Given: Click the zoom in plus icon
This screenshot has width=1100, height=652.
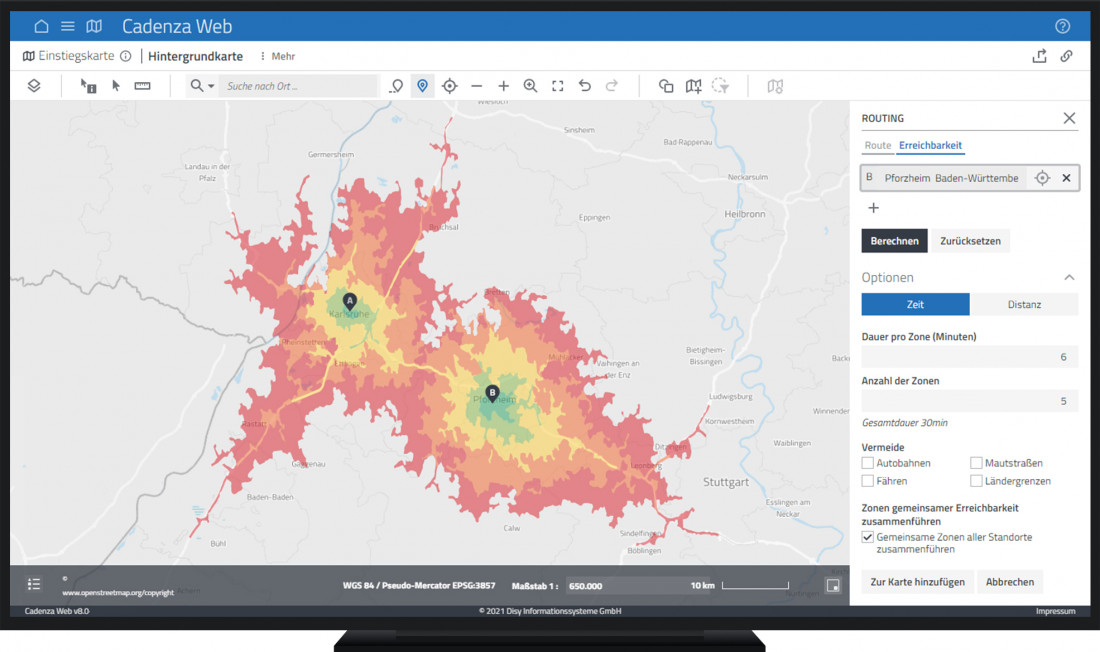Looking at the screenshot, I should click(503, 86).
